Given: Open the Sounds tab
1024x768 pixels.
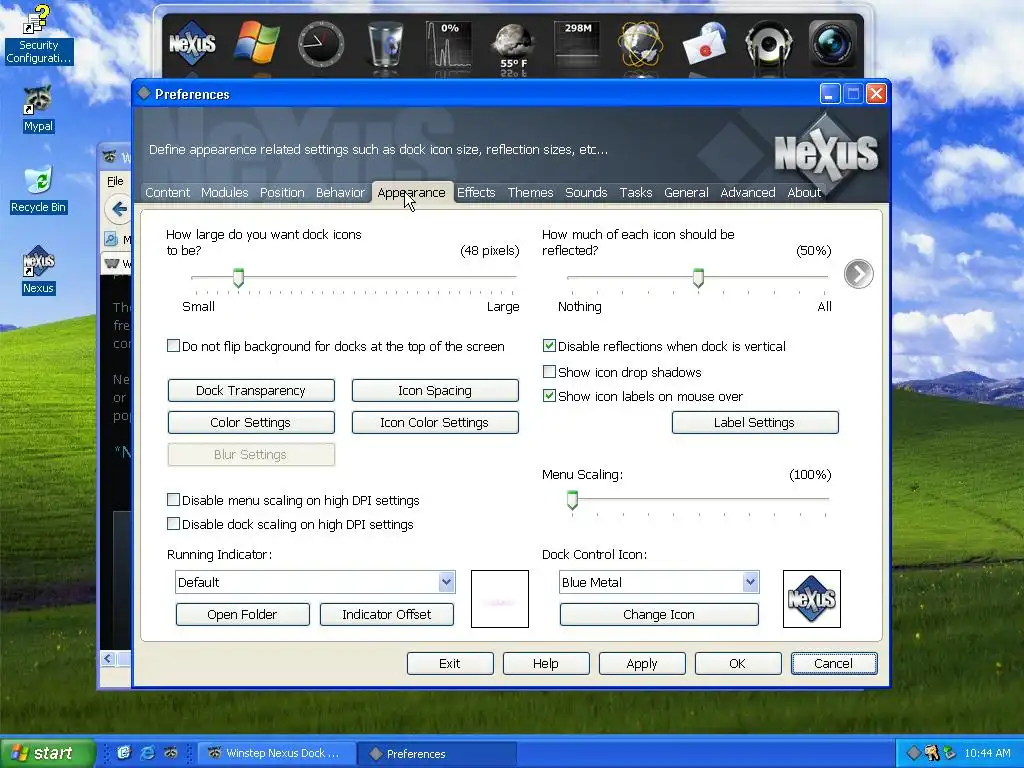Looking at the screenshot, I should (586, 193).
